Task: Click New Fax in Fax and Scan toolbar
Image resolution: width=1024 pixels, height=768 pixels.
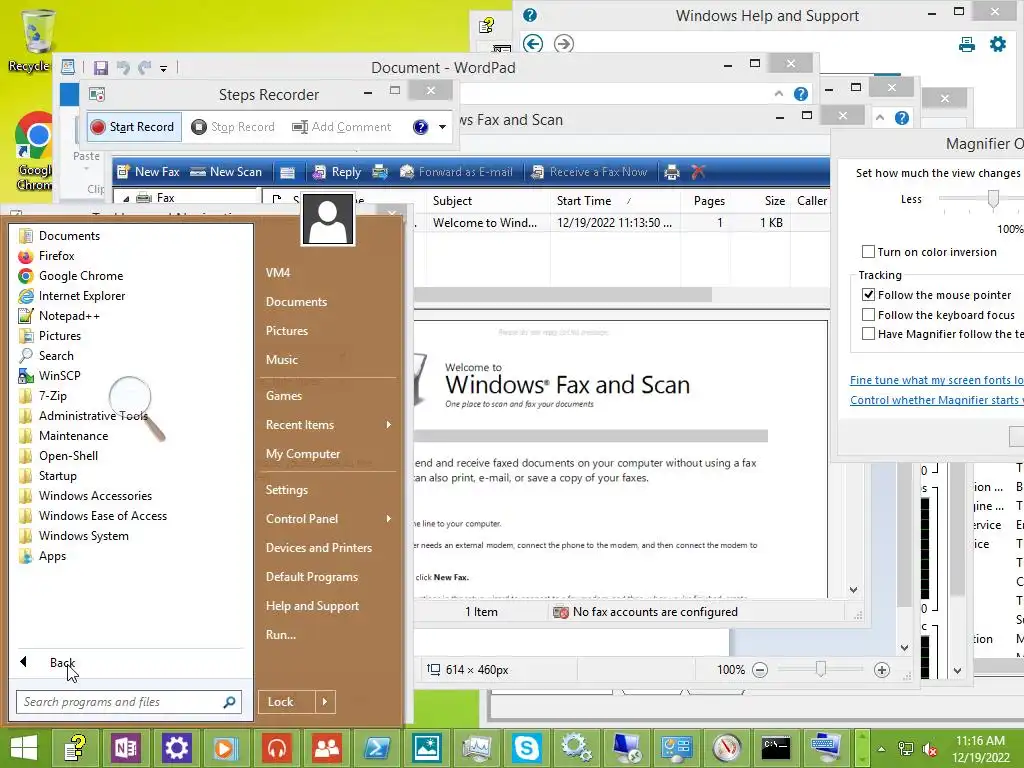Action: [x=148, y=172]
